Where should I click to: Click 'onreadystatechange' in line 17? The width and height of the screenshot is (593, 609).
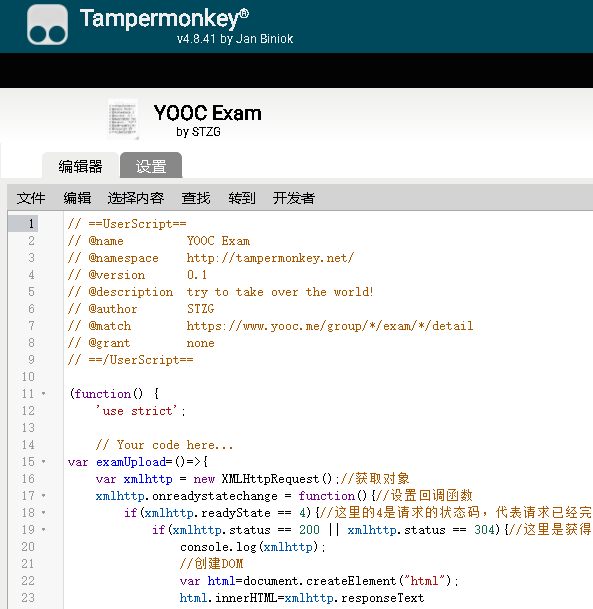[x=215, y=496]
